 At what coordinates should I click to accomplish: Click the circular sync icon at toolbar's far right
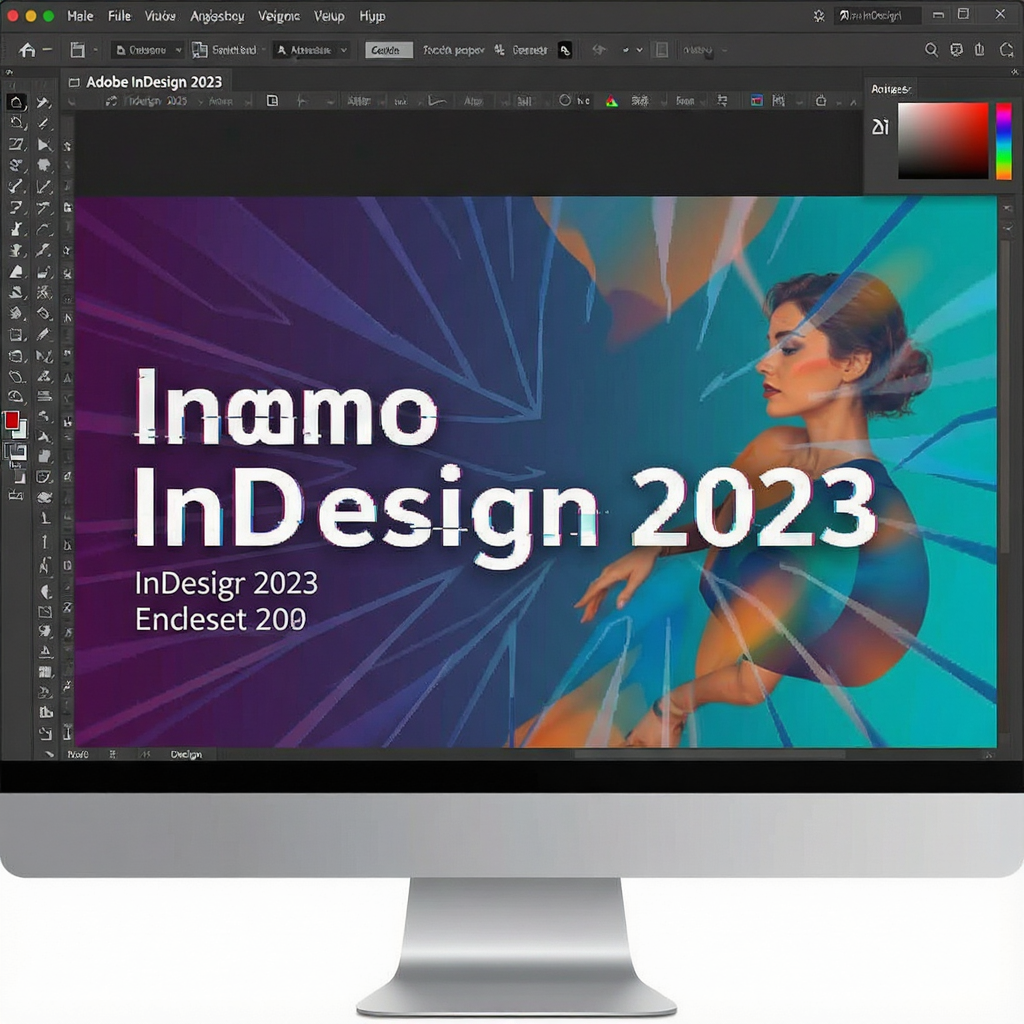coord(1006,50)
